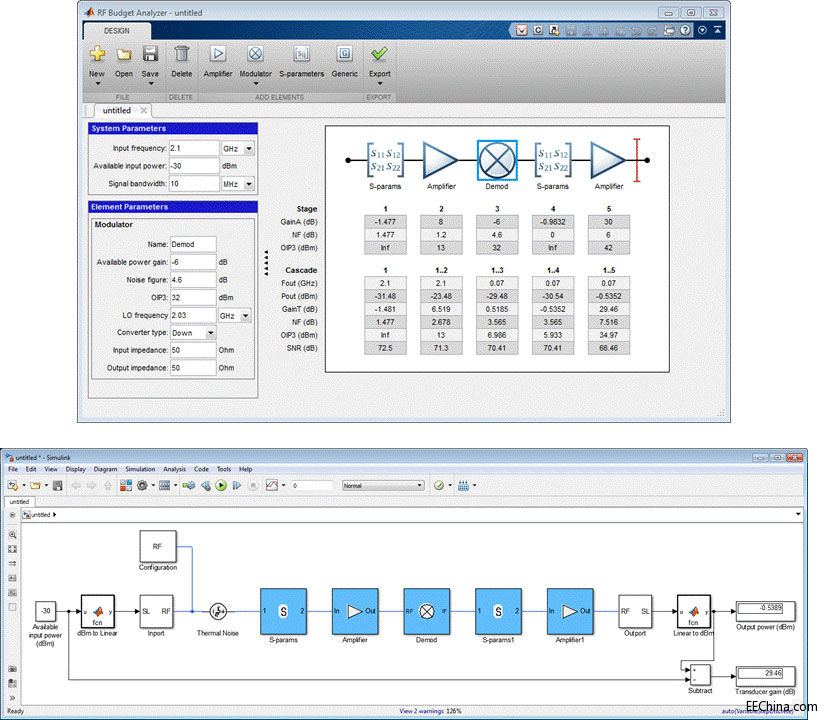Click the untitled breadcrumb in Simulink
824x720 pixels.
40,514
